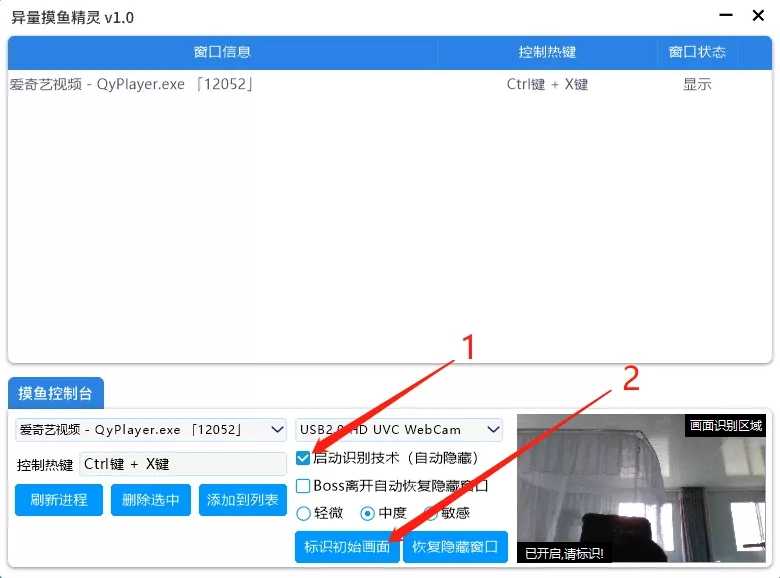This screenshot has width=780, height=578.
Task: Enable Boss离开自动恢复隐藏窗口 checkbox
Action: [304, 486]
